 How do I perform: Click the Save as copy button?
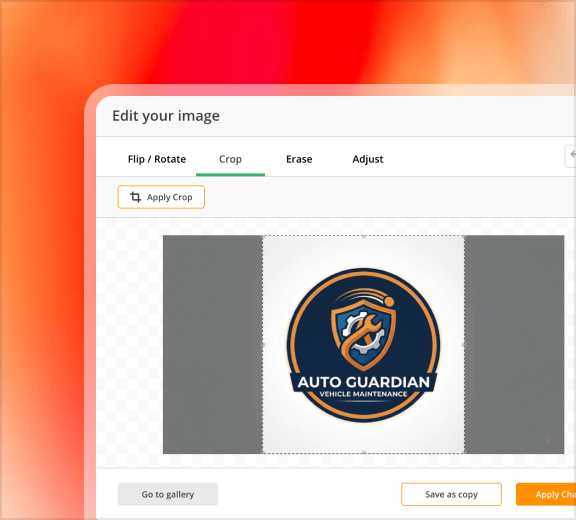pos(451,494)
